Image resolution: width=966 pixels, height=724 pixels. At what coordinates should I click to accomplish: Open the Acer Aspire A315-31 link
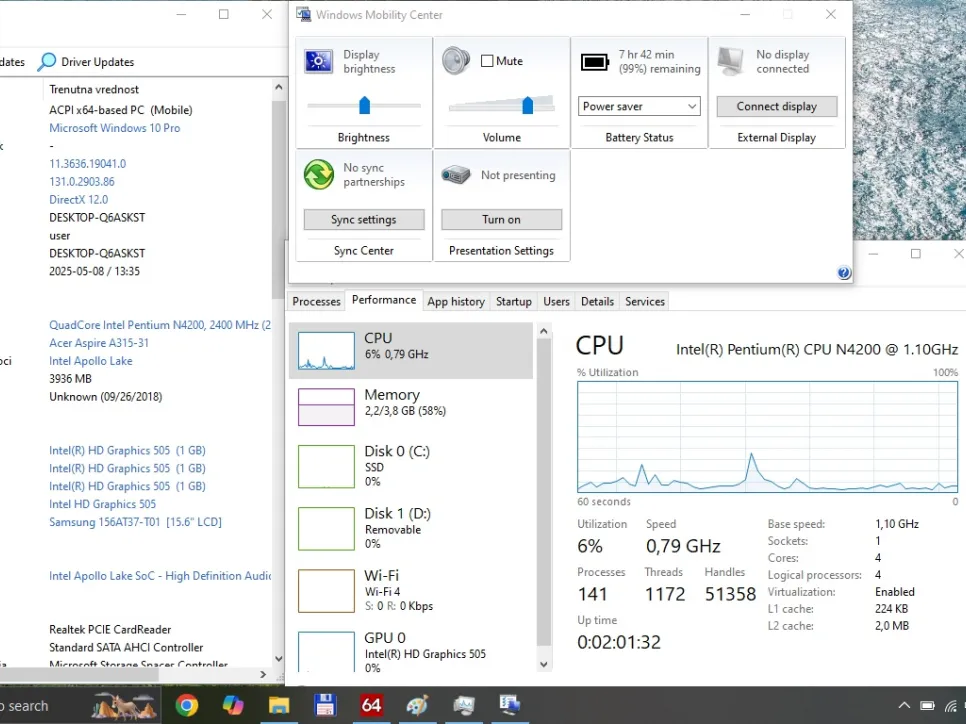pyautogui.click(x=99, y=343)
